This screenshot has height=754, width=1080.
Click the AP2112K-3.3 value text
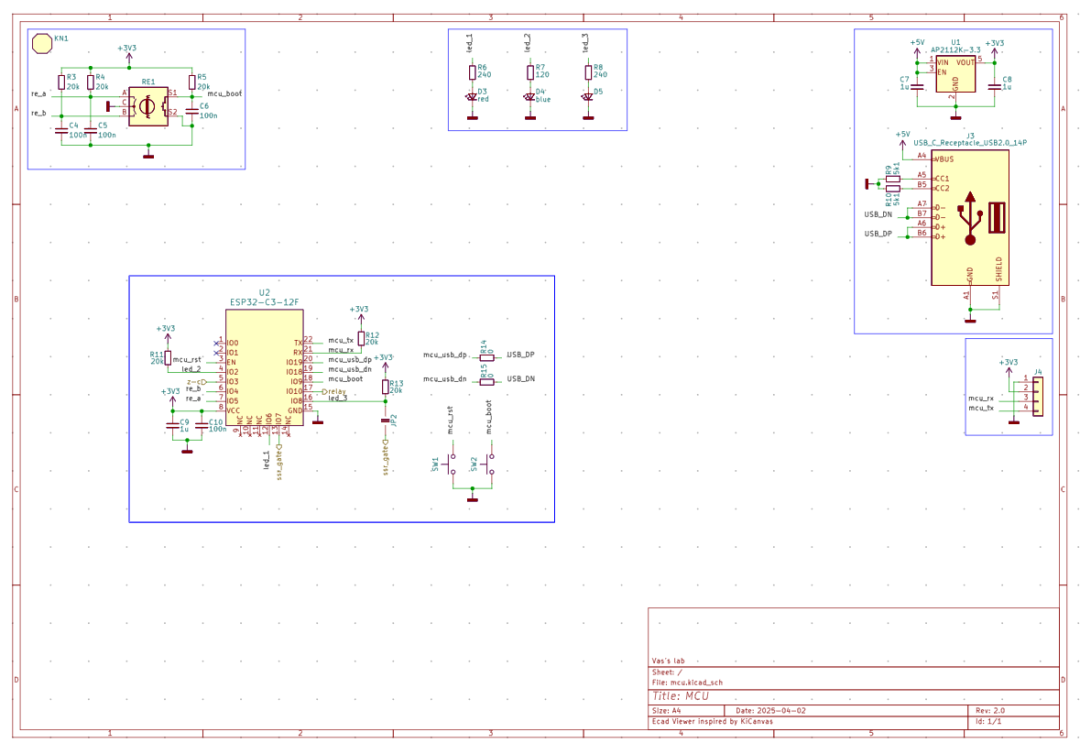pos(955,50)
